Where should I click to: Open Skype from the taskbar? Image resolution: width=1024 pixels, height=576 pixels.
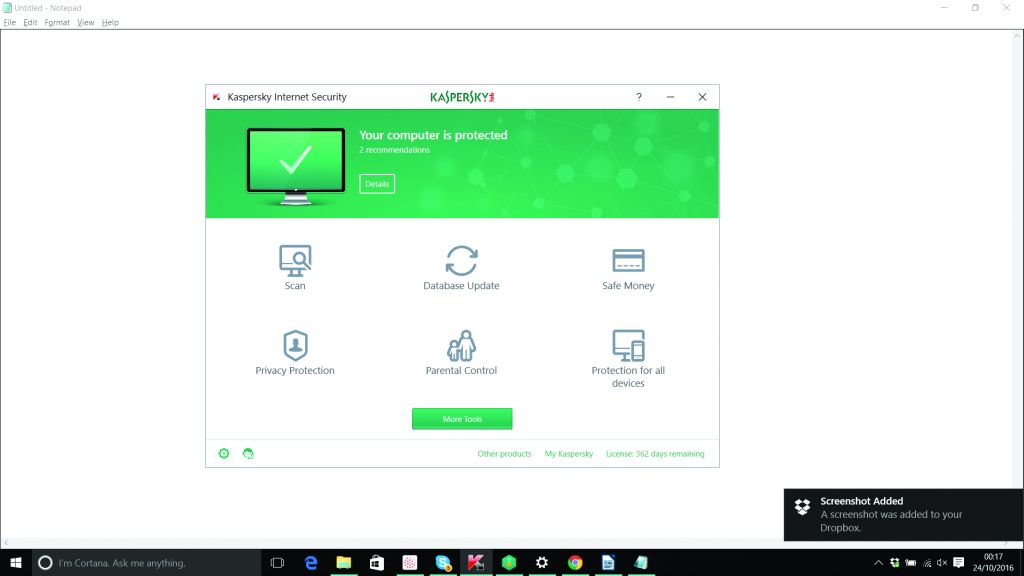click(x=443, y=562)
